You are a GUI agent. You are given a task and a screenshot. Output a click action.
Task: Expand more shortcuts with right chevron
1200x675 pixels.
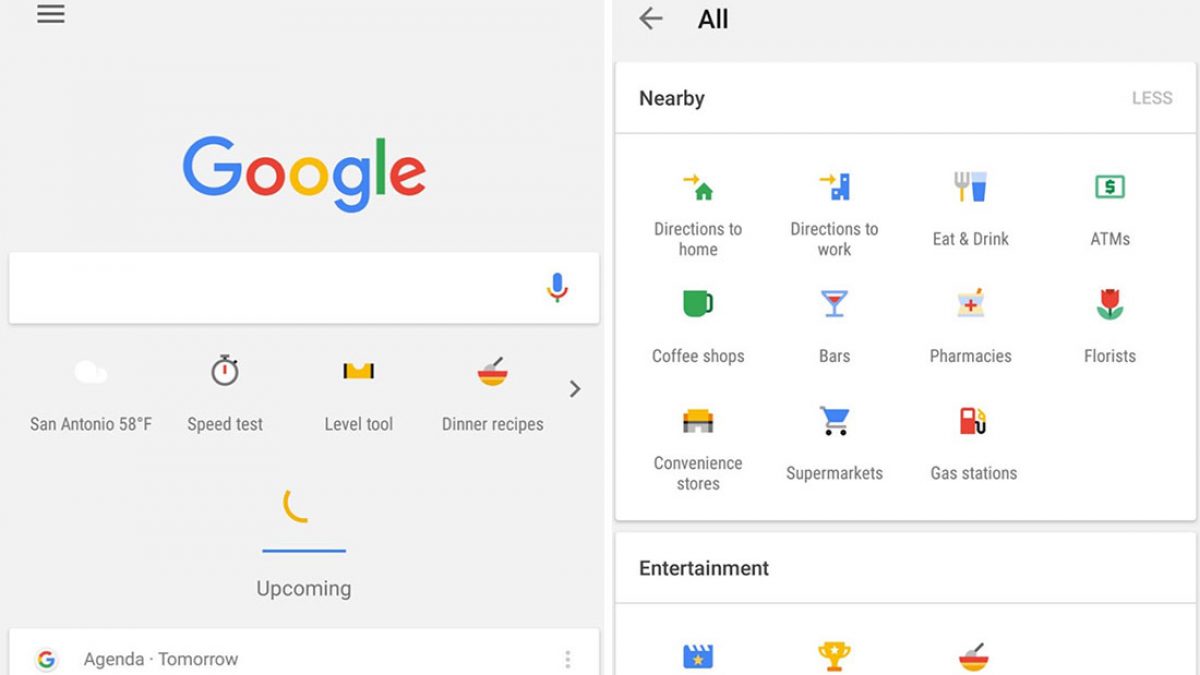point(575,389)
